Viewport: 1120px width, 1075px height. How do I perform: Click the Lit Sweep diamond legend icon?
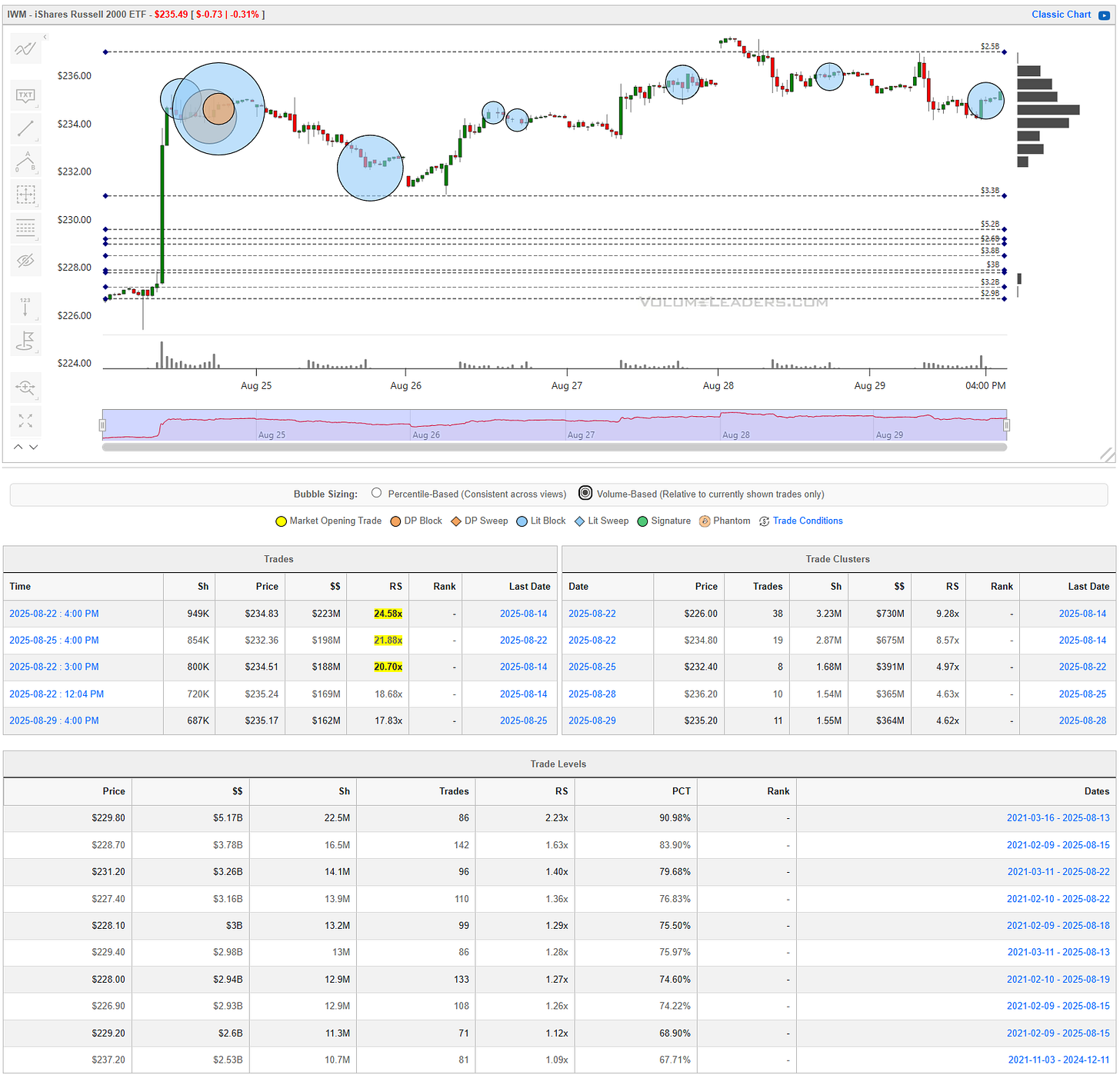579,521
